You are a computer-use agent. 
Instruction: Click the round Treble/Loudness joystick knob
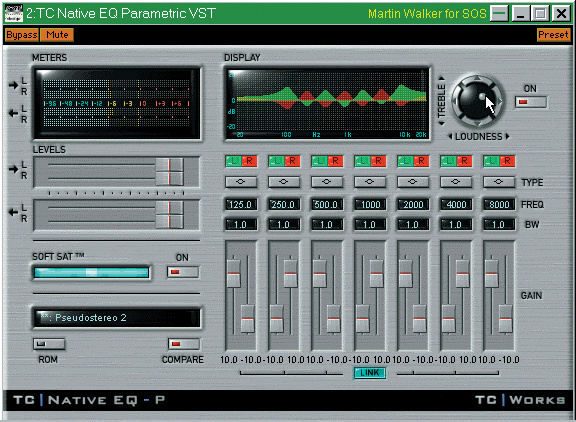click(477, 101)
